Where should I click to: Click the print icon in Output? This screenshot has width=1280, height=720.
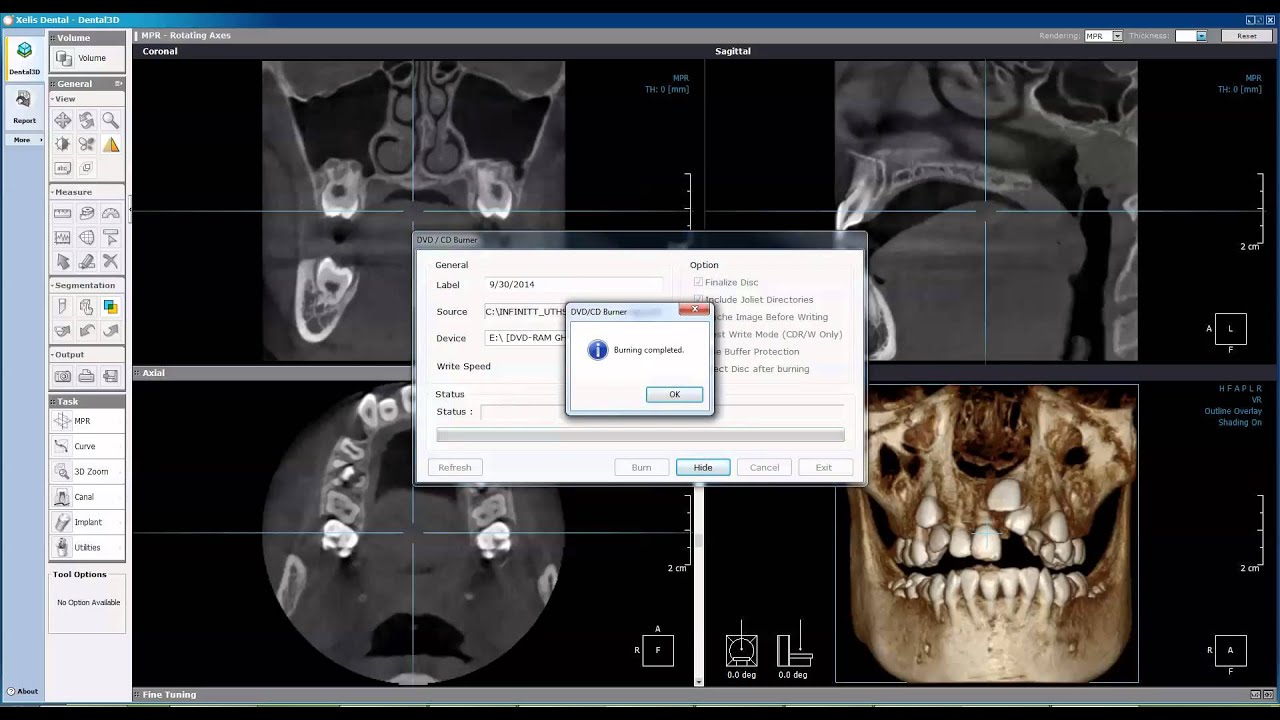tap(87, 376)
